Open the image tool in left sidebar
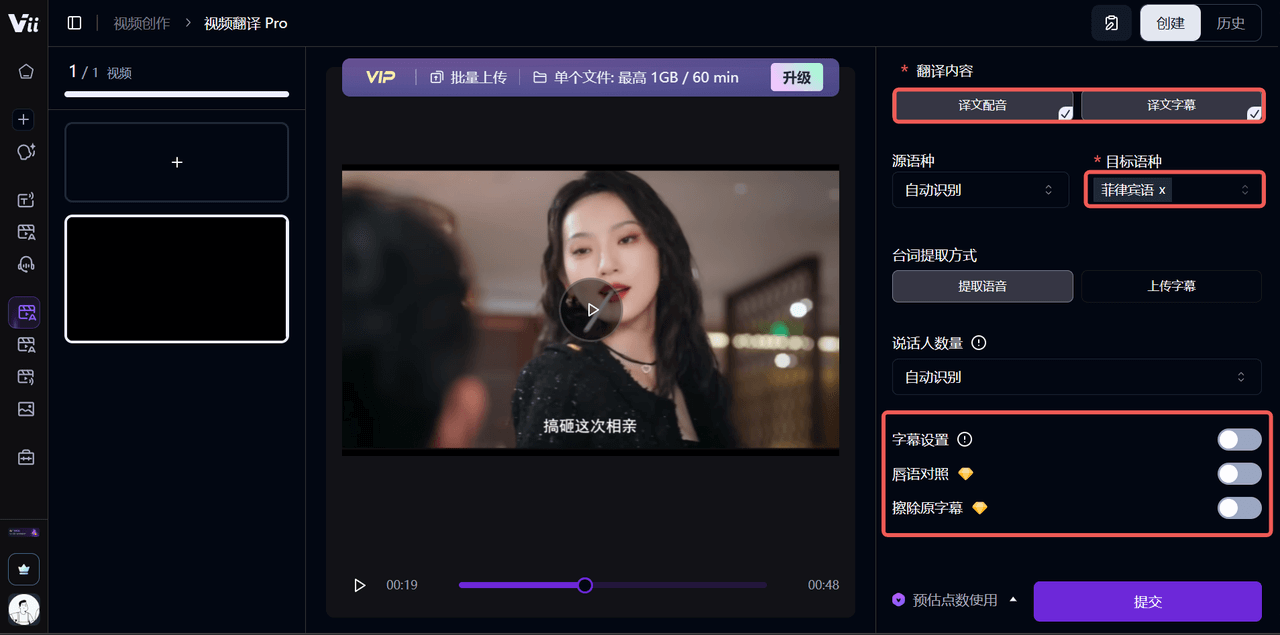 [26, 409]
